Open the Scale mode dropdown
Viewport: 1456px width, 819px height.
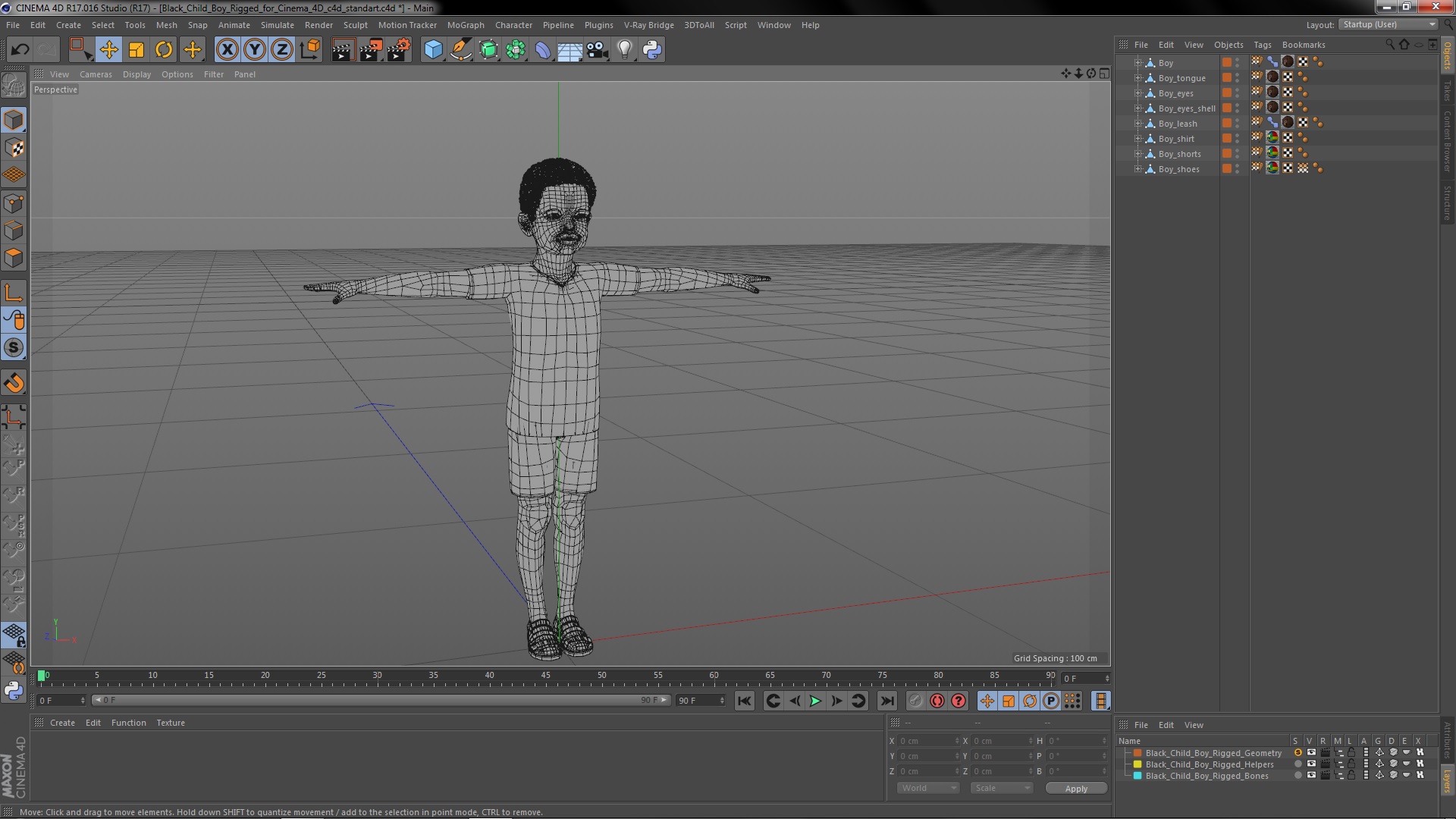coord(1002,788)
